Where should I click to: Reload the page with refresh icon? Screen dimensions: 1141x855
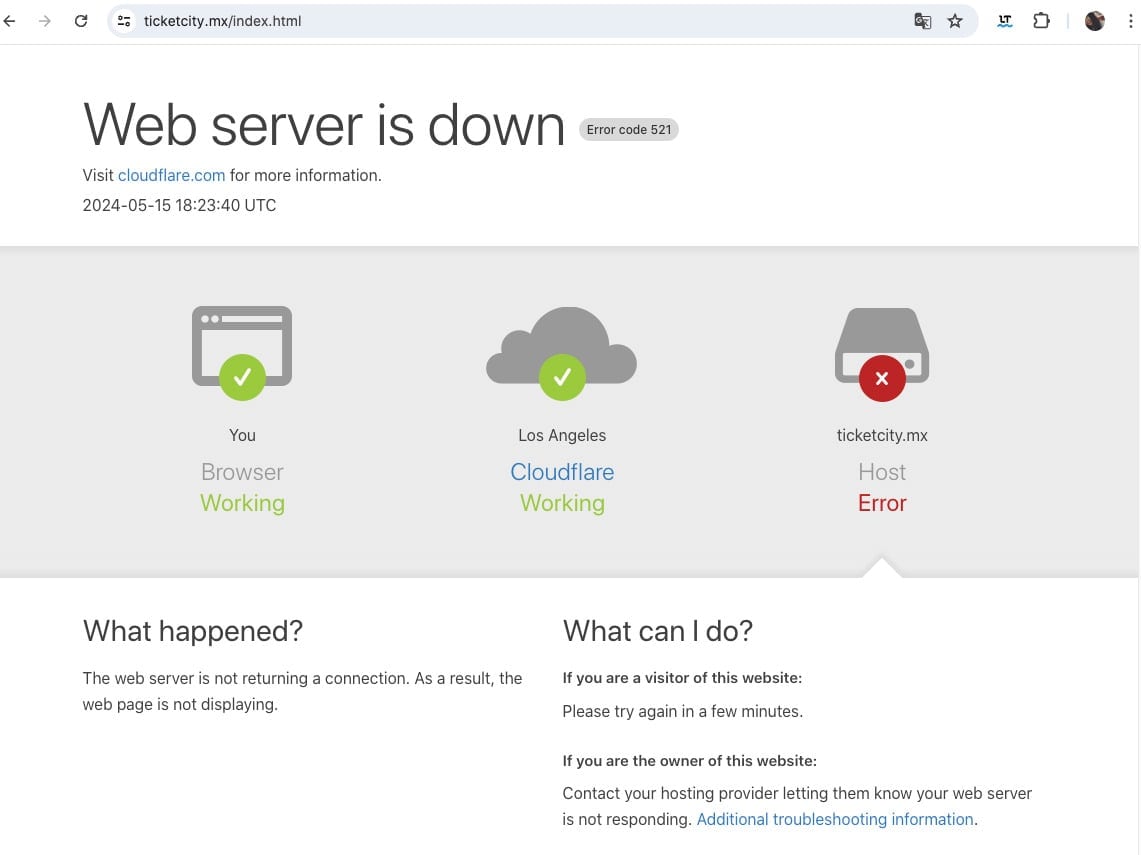tap(81, 21)
